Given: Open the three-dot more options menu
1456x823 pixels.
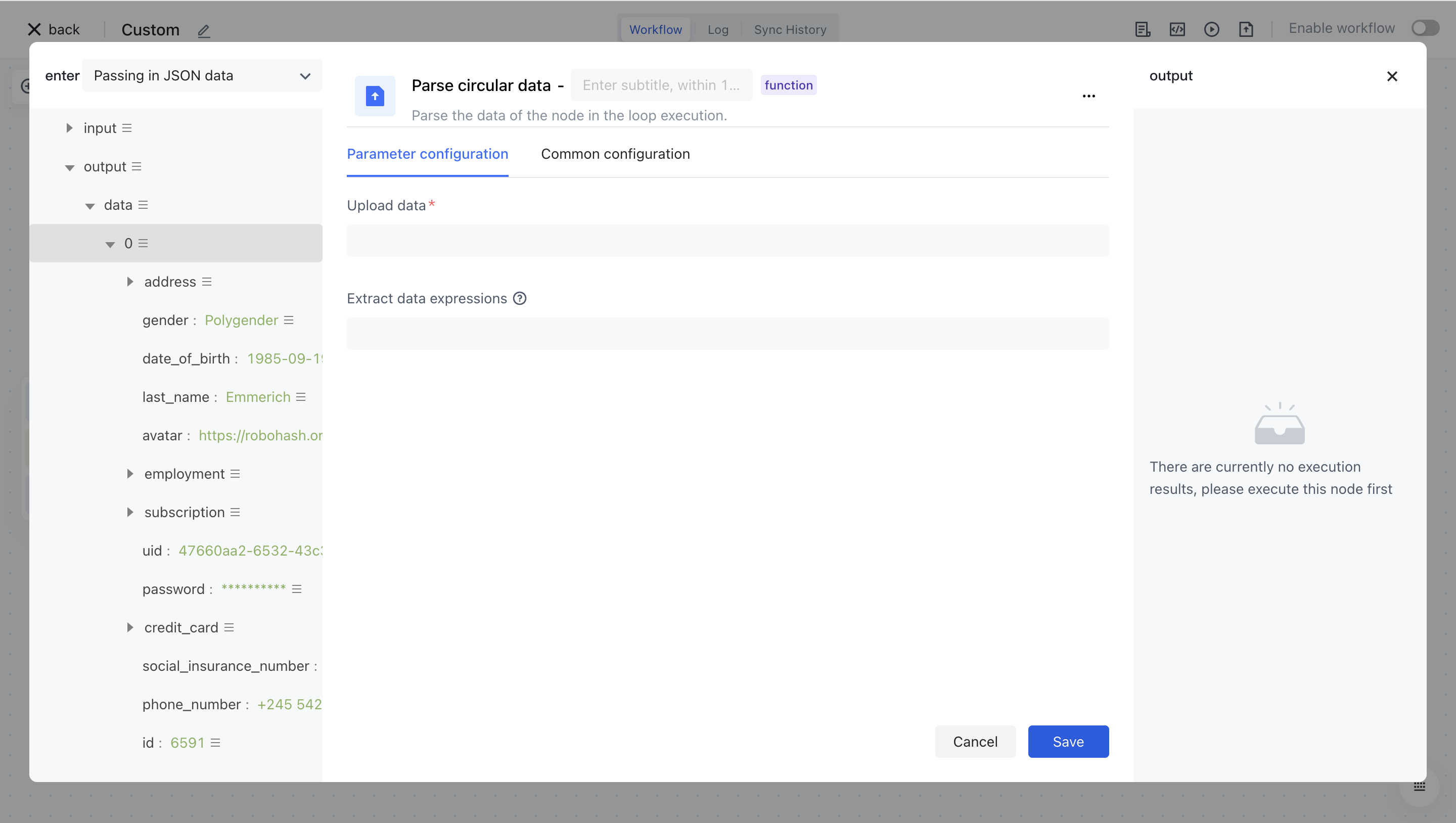Looking at the screenshot, I should tap(1088, 96).
